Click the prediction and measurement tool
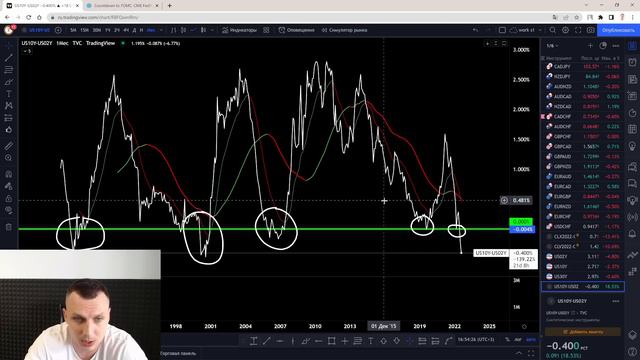The height and width of the screenshot is (360, 640). coord(9,118)
